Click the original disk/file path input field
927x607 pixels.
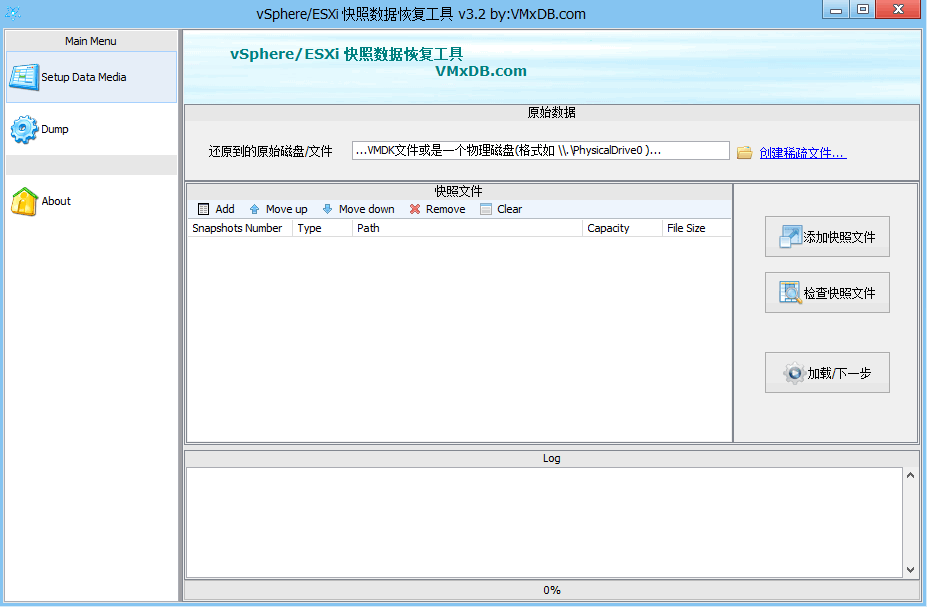tap(540, 150)
